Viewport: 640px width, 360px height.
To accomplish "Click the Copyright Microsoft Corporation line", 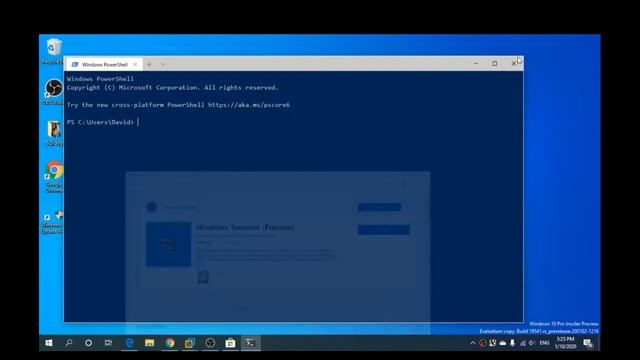I will click(x=172, y=87).
